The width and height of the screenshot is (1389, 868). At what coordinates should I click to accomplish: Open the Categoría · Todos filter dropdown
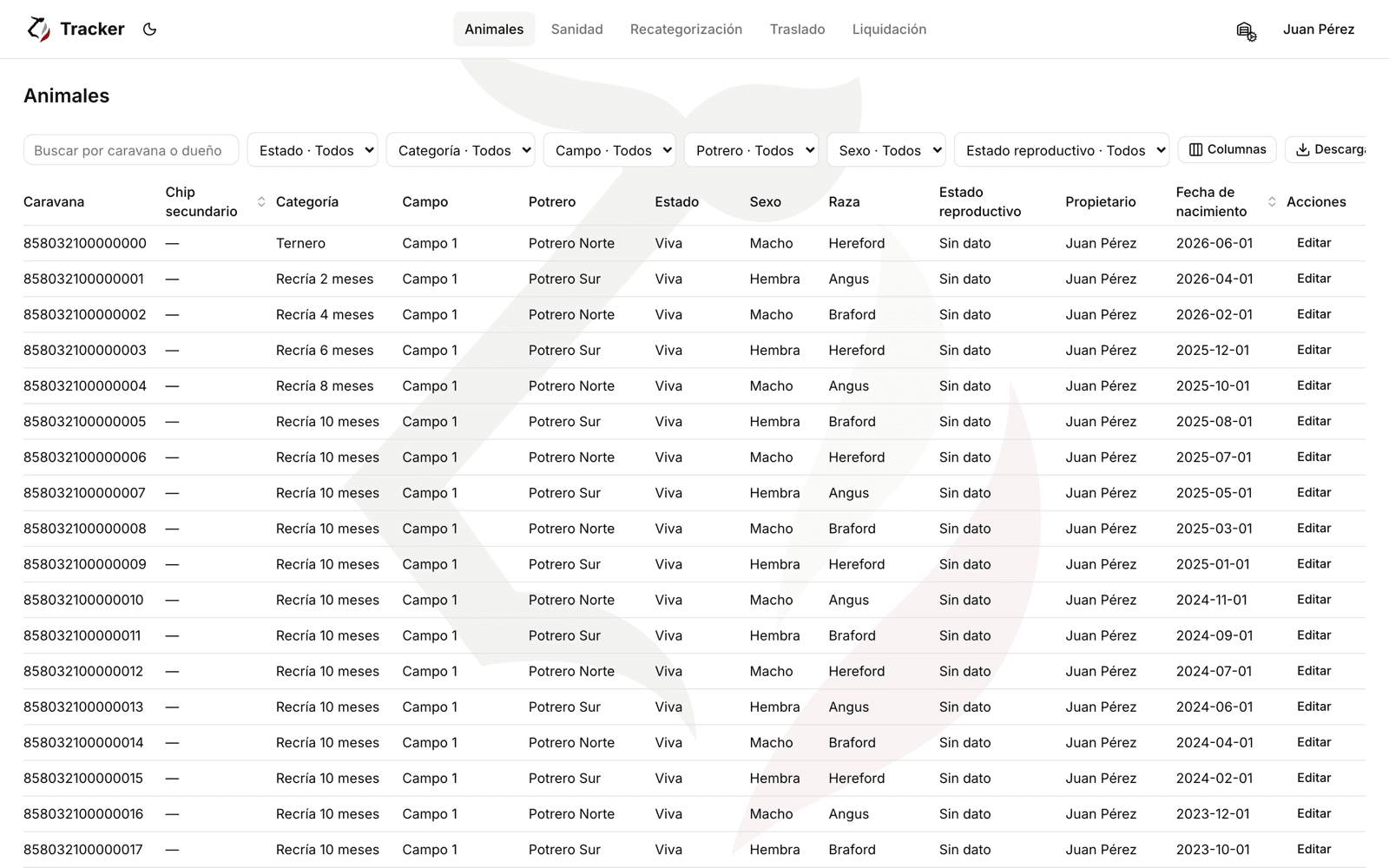tap(460, 150)
